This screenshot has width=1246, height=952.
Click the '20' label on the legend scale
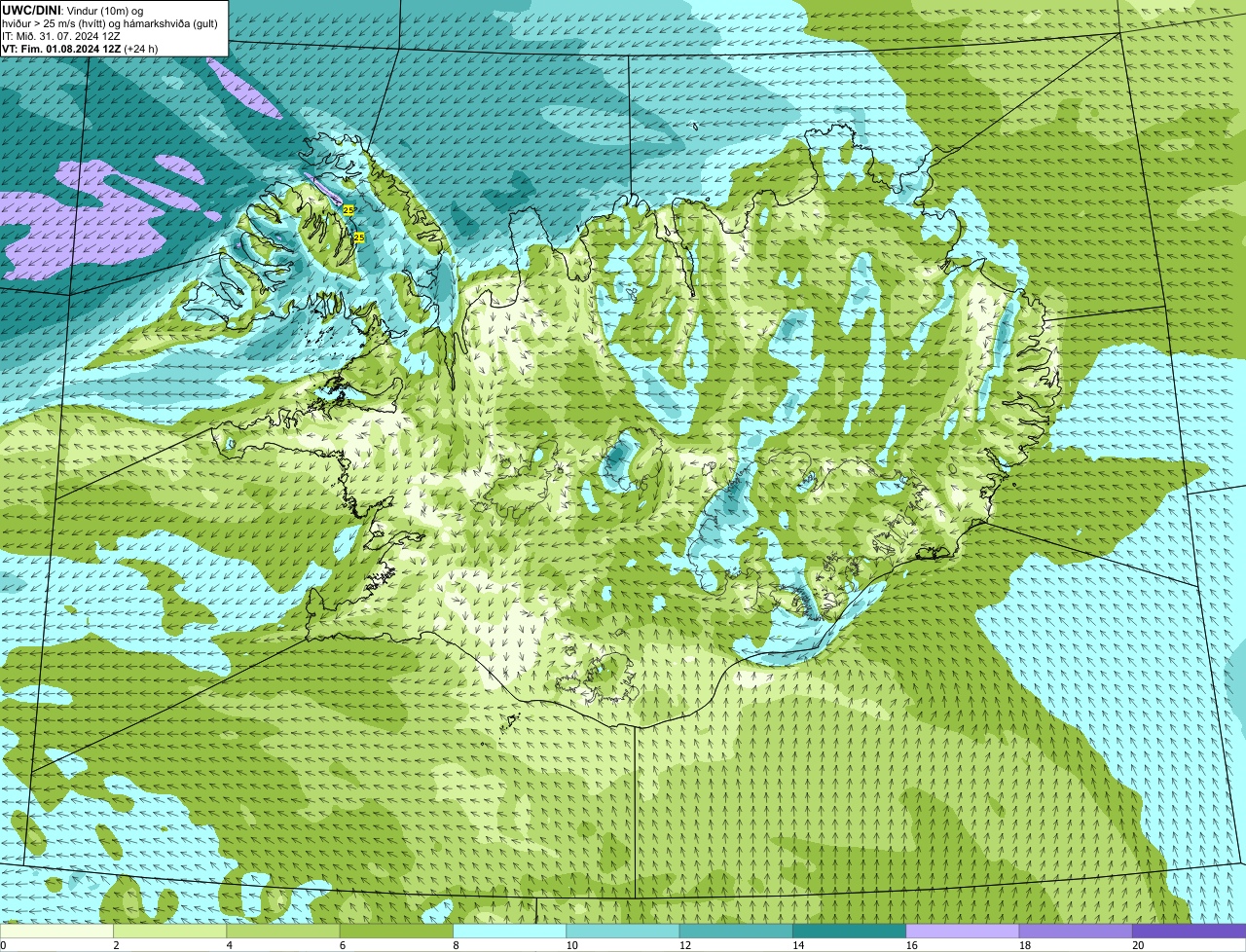(x=1138, y=945)
